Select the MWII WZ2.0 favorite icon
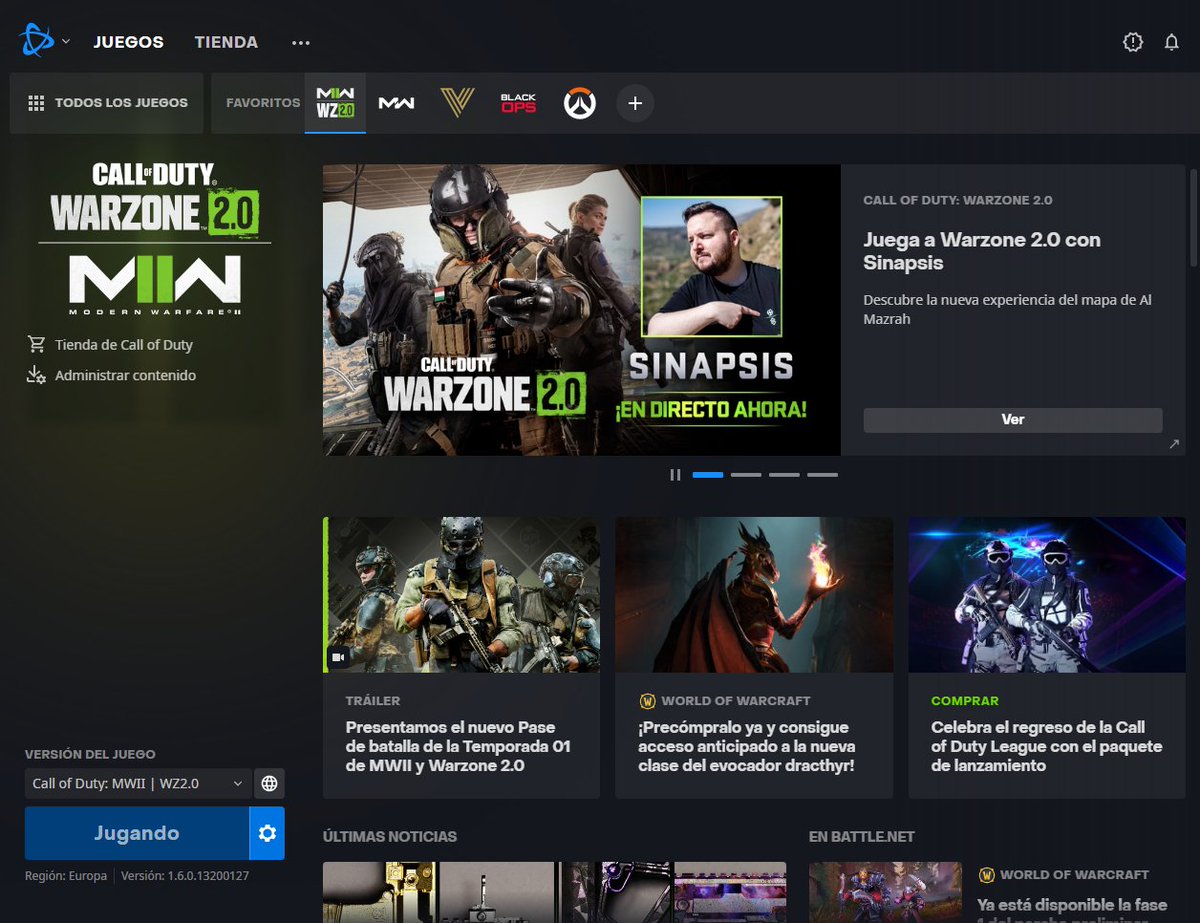Viewport: 1200px width, 923px height. click(x=335, y=103)
